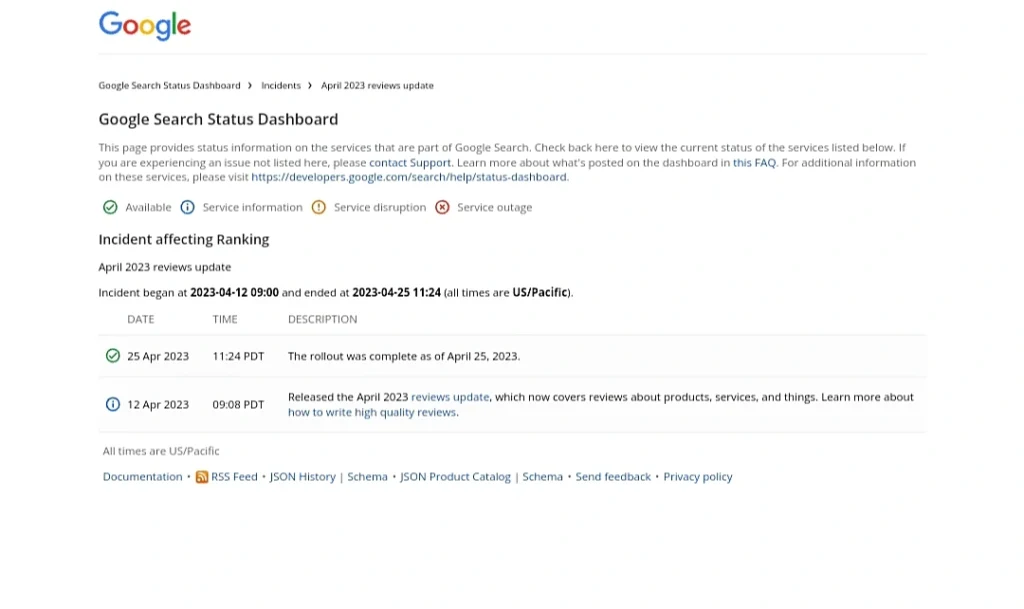Click red Service outage legend icon
The width and height of the screenshot is (1024, 609).
[x=442, y=207]
